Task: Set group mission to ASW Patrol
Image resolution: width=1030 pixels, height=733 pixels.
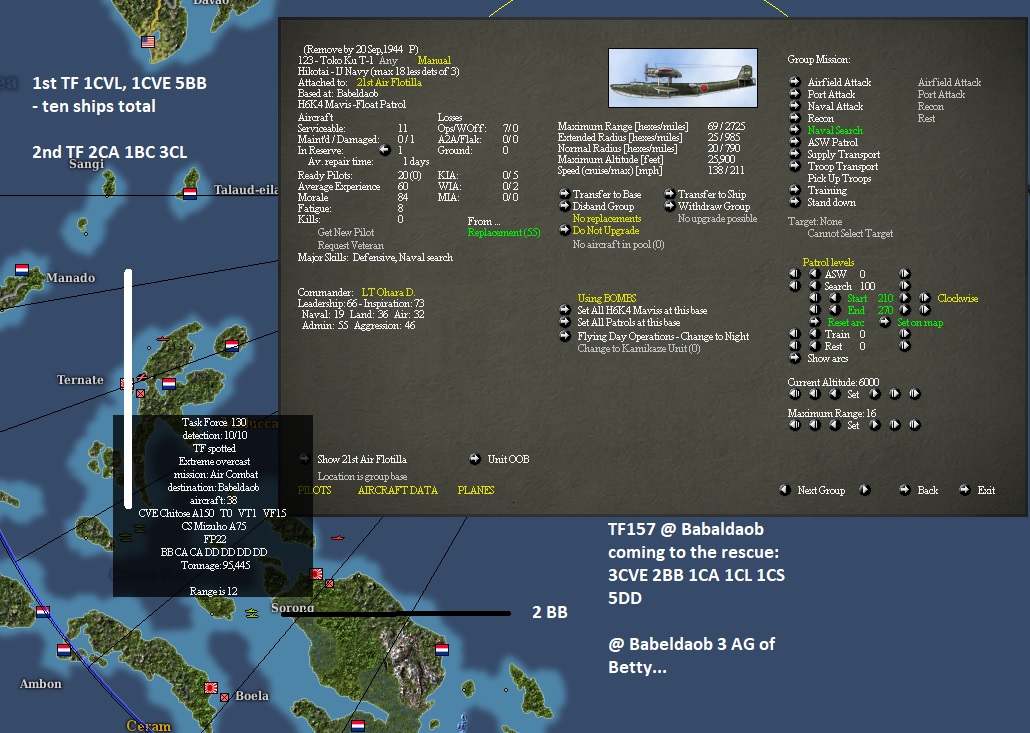Action: point(795,142)
